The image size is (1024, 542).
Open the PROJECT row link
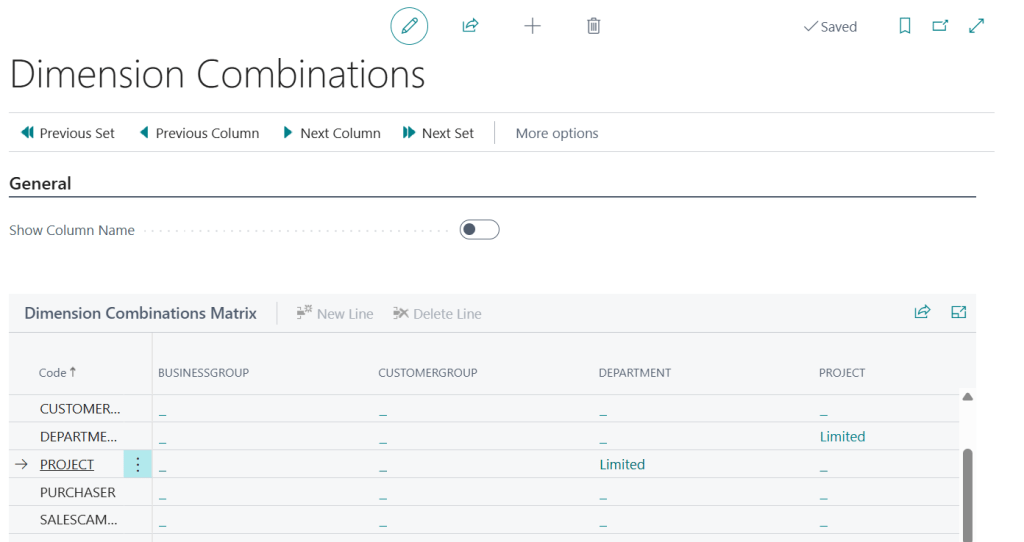coord(67,464)
